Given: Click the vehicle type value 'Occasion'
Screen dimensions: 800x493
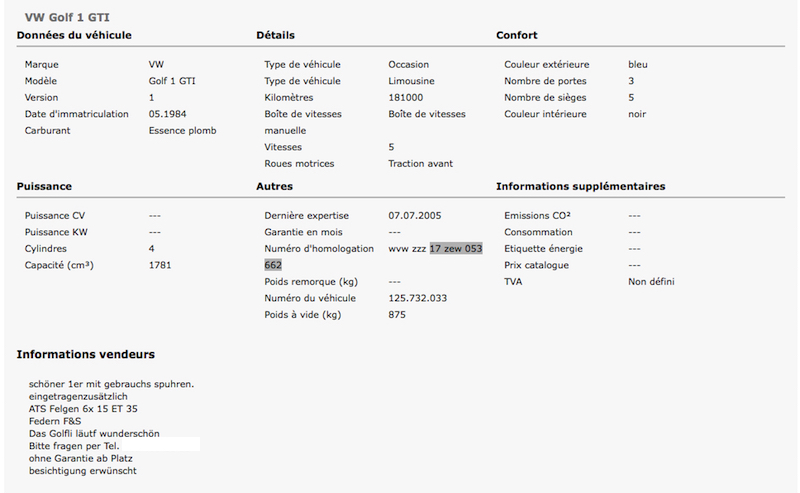Looking at the screenshot, I should tap(408, 65).
